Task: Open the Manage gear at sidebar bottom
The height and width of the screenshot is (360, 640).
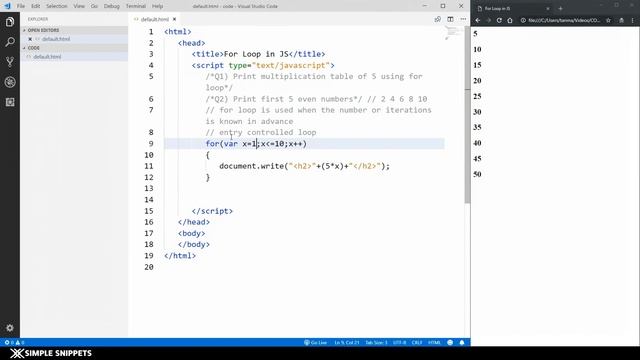Action: click(x=10, y=327)
